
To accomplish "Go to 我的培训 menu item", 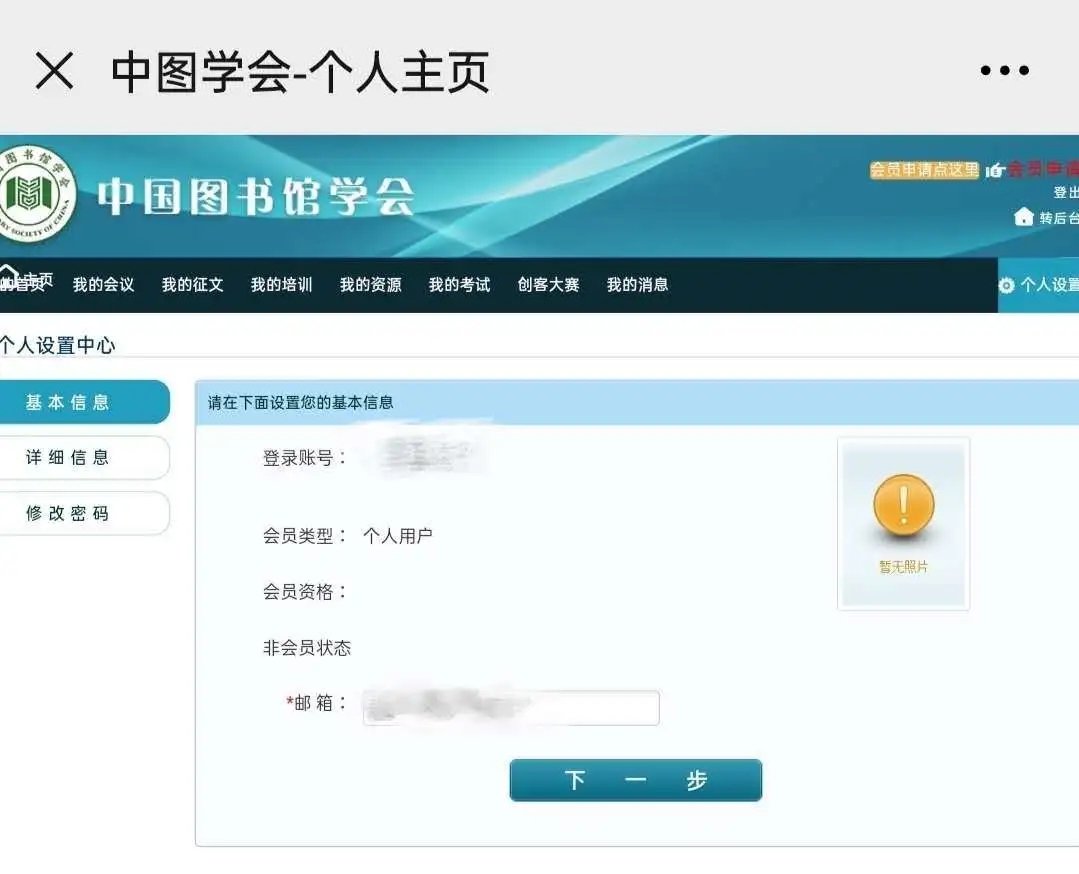I will coord(281,285).
